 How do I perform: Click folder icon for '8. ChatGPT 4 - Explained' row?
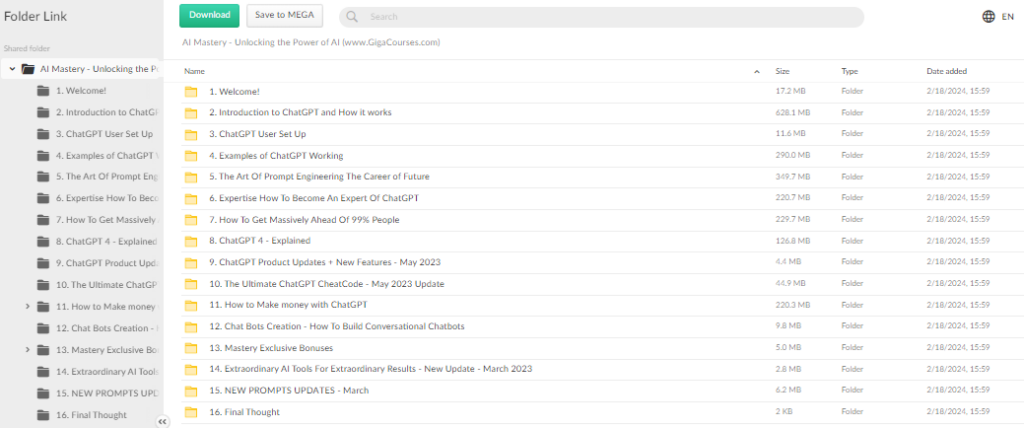pyautogui.click(x=191, y=241)
